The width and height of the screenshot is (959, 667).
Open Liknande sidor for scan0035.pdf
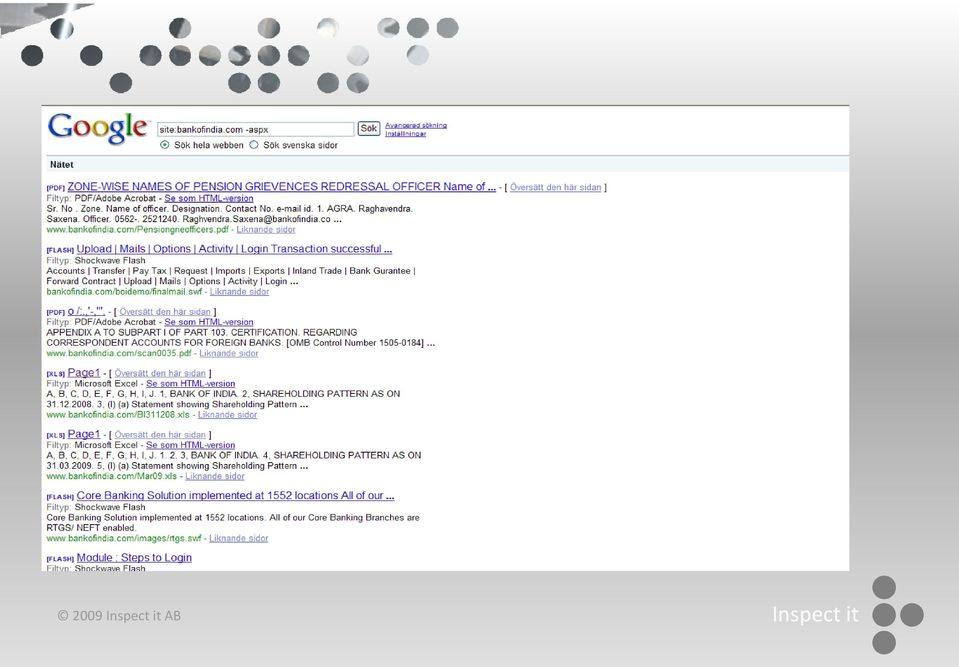(229, 353)
